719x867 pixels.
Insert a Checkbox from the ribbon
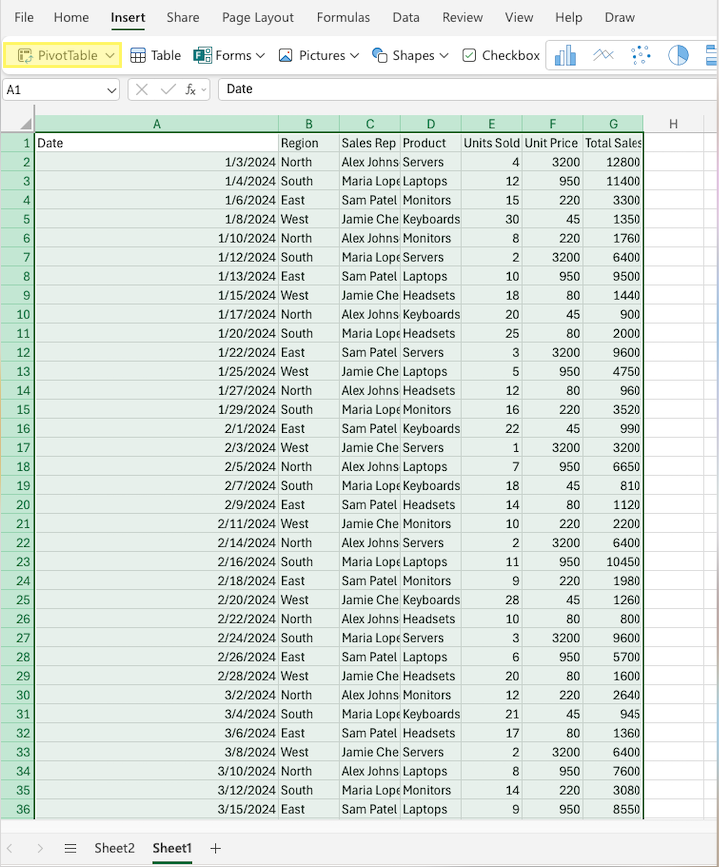501,55
